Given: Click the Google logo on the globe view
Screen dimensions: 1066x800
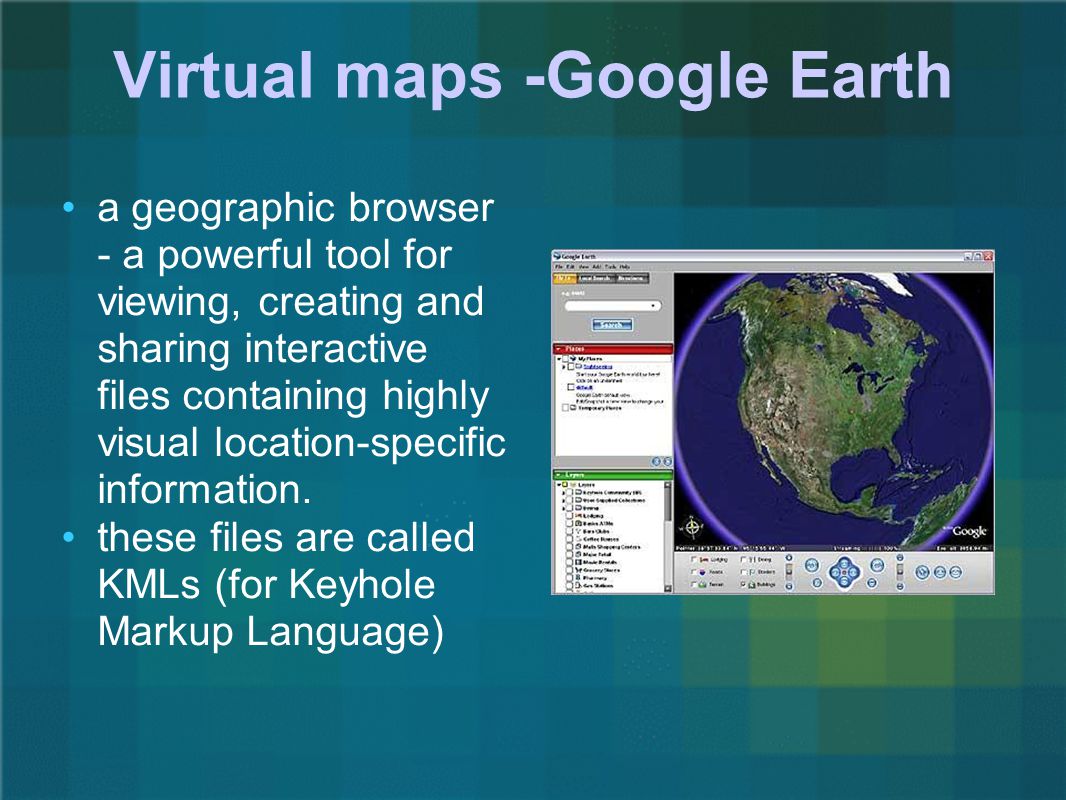Looking at the screenshot, I should coord(969,531).
